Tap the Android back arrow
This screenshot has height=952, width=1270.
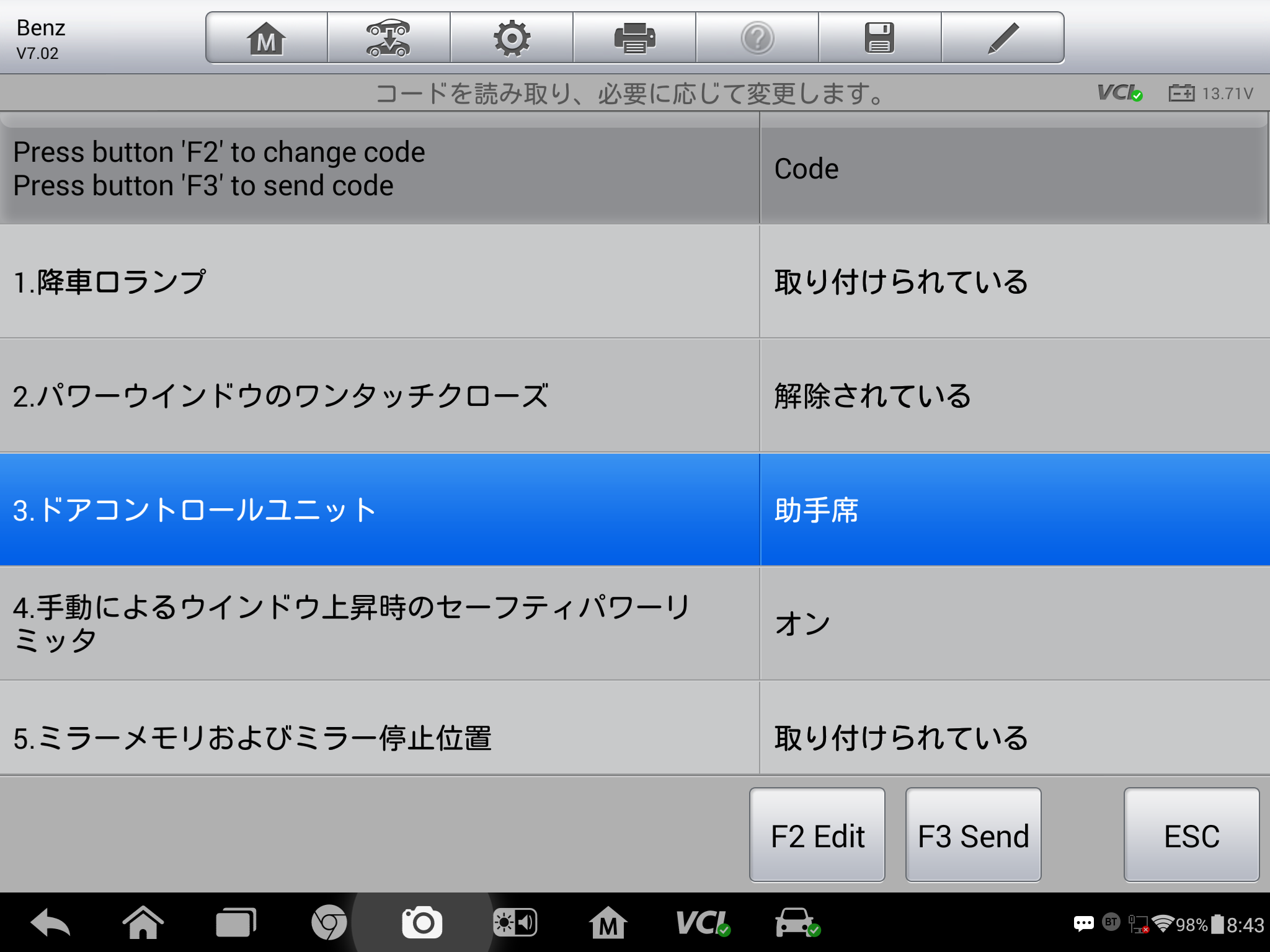point(50,923)
